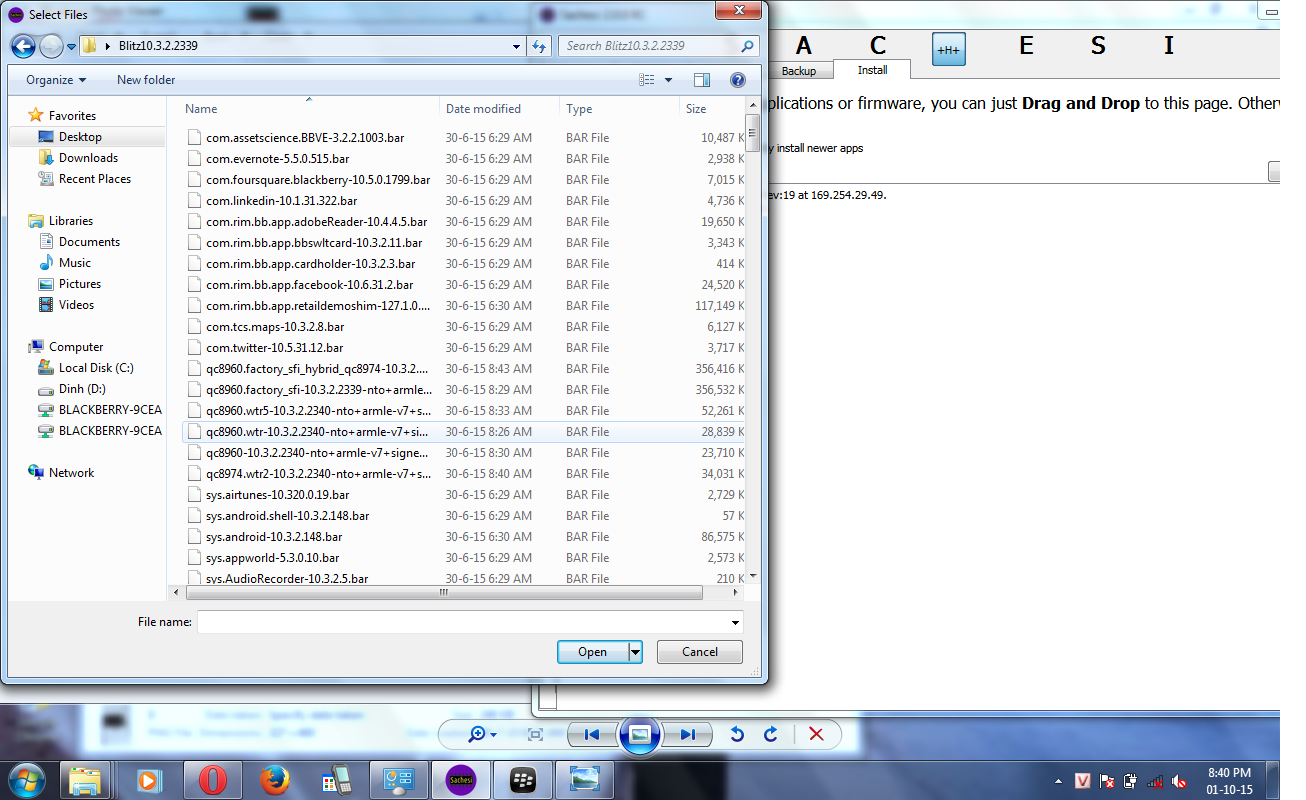This screenshot has width=1306, height=800.
Task: Select com.linkedin-10.1.31.322.bar
Action: point(281,201)
